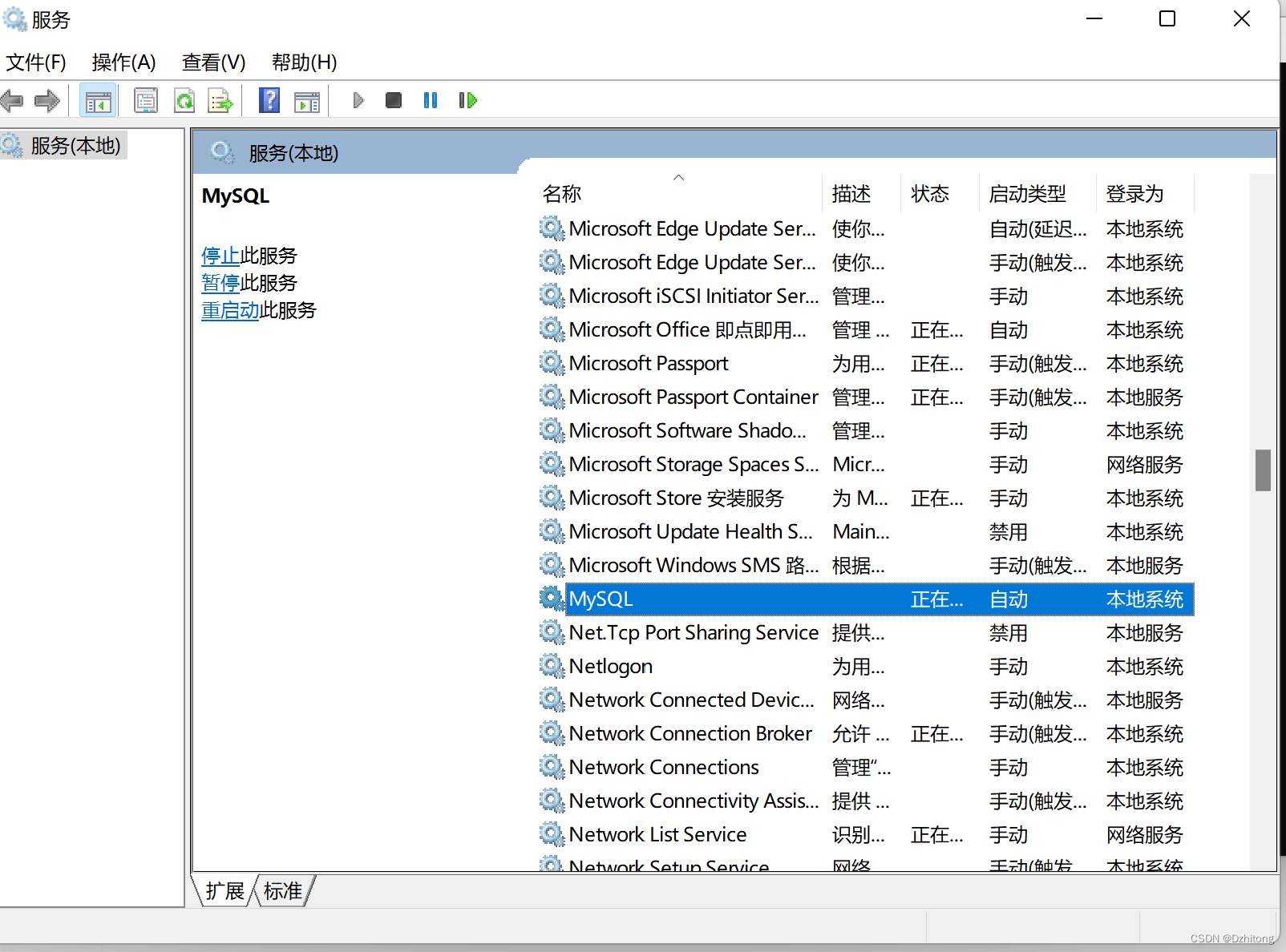Click 自动 startup type in MySQL row
This screenshot has height=952, width=1286.
(1009, 599)
